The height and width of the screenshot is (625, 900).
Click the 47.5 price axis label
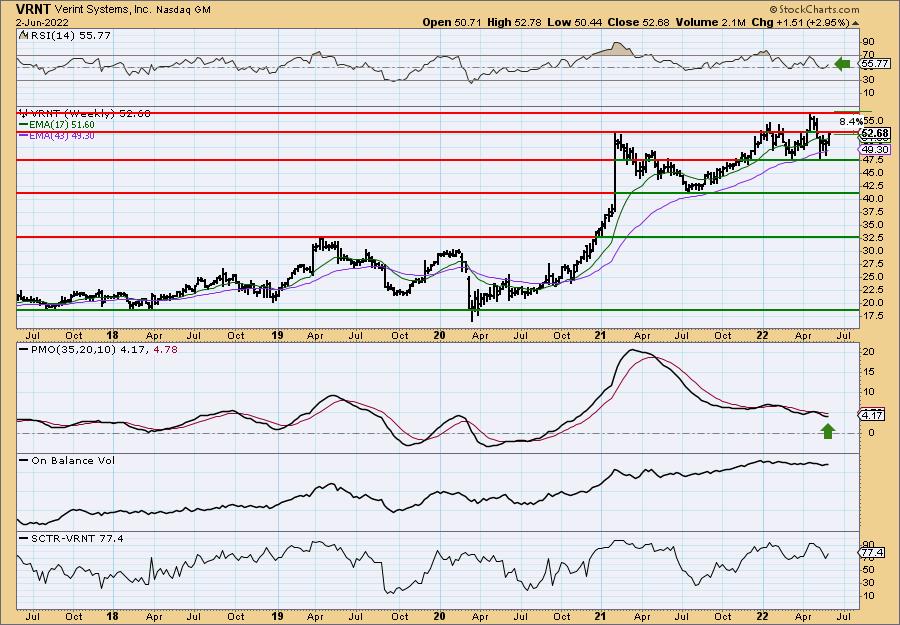pyautogui.click(x=872, y=160)
